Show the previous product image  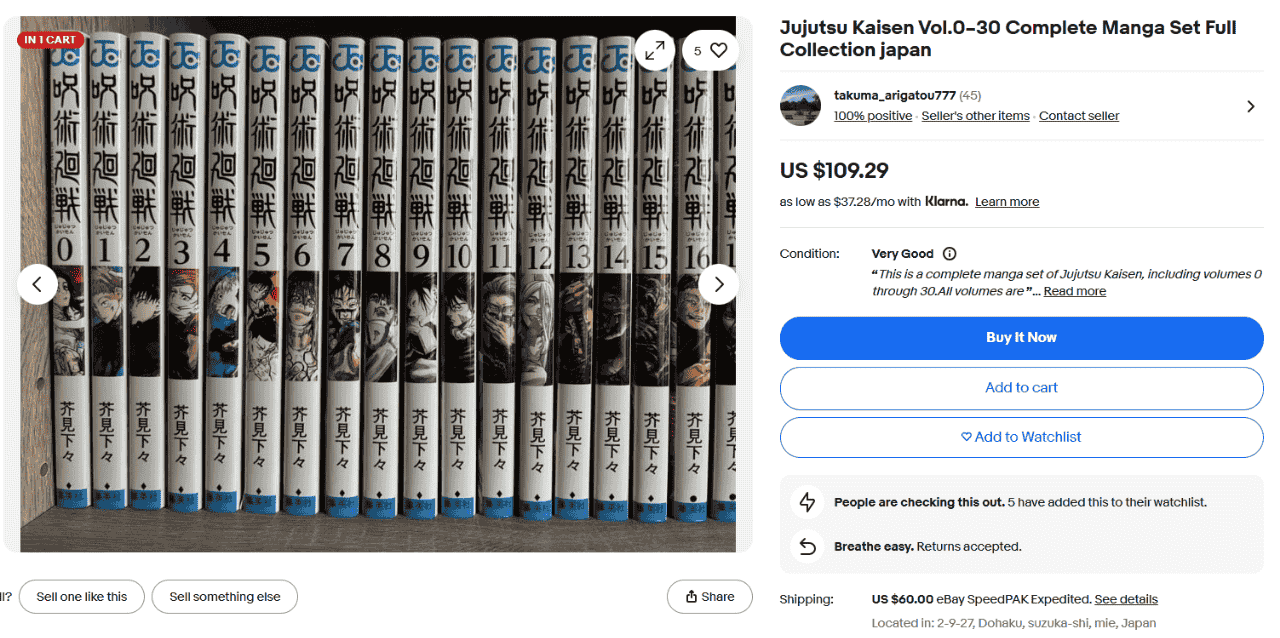37,284
